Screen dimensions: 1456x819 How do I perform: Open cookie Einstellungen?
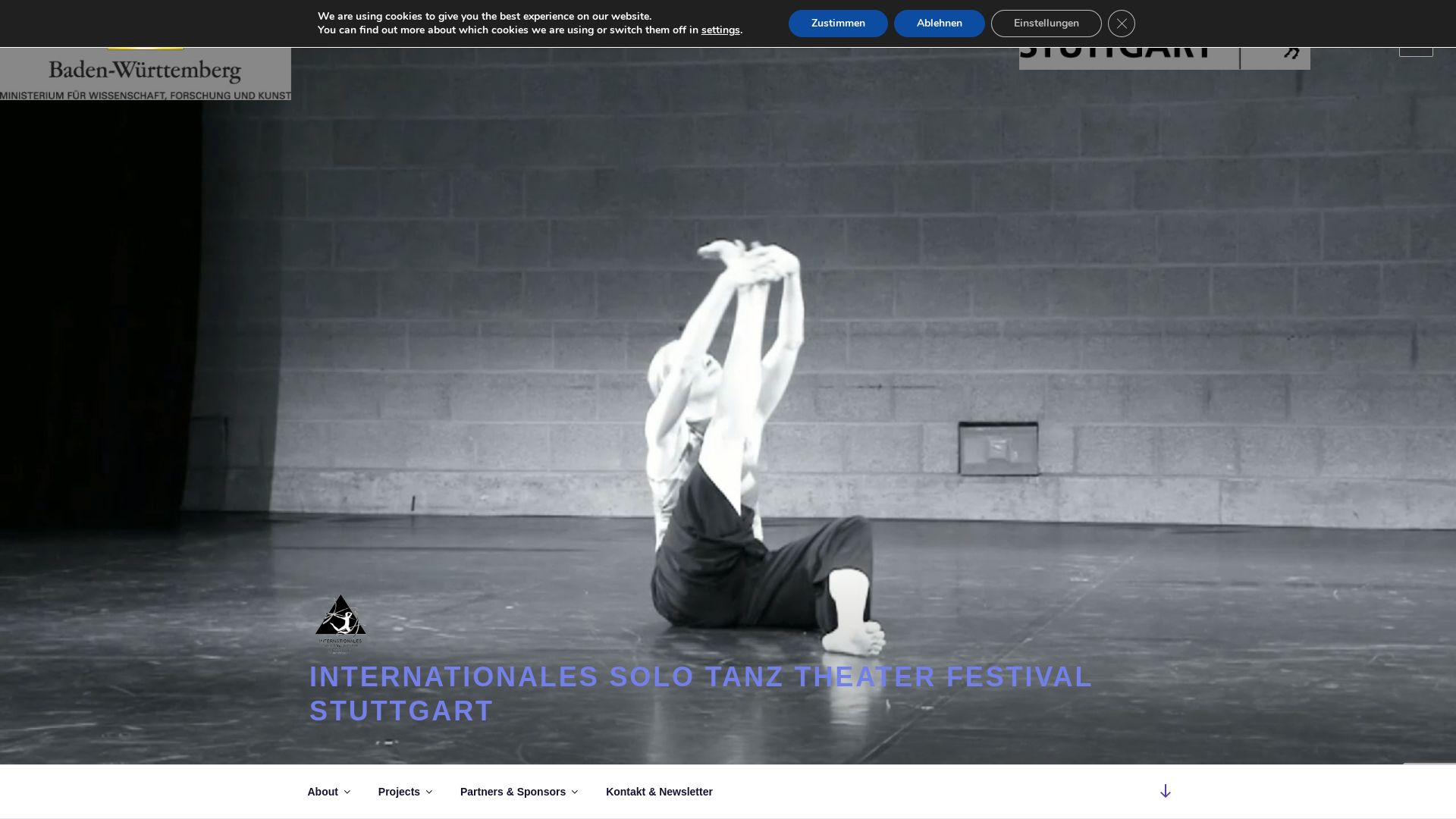tap(1046, 24)
